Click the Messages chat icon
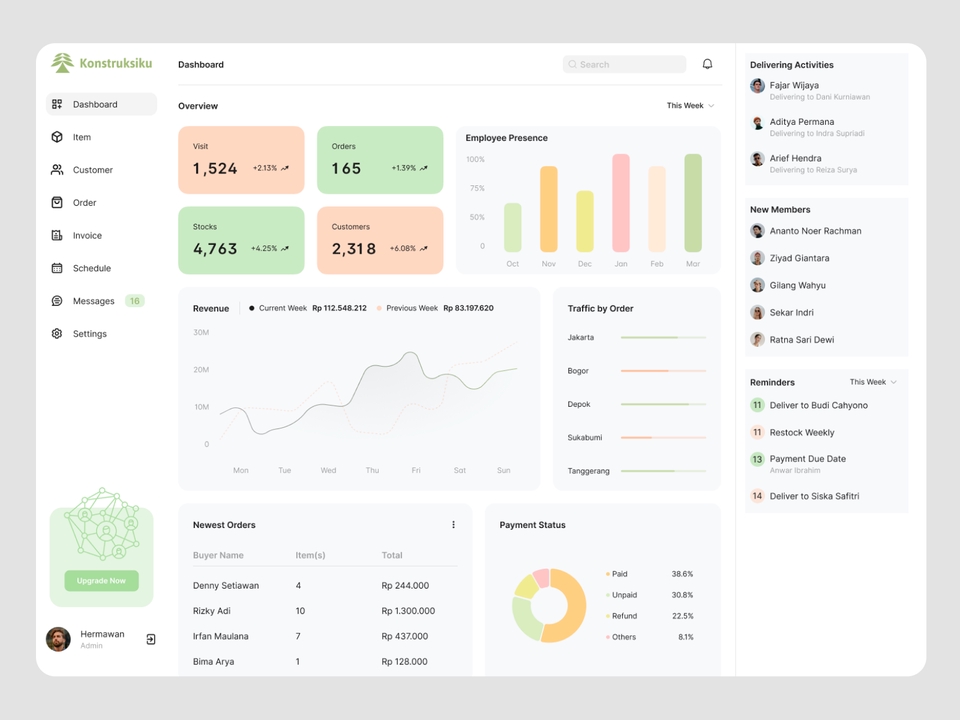This screenshot has width=960, height=720. [57, 301]
